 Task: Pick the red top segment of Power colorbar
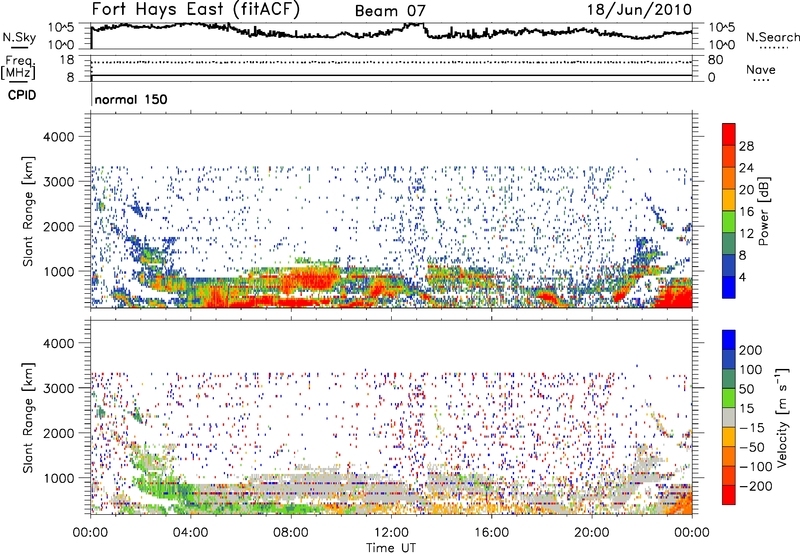coord(729,135)
